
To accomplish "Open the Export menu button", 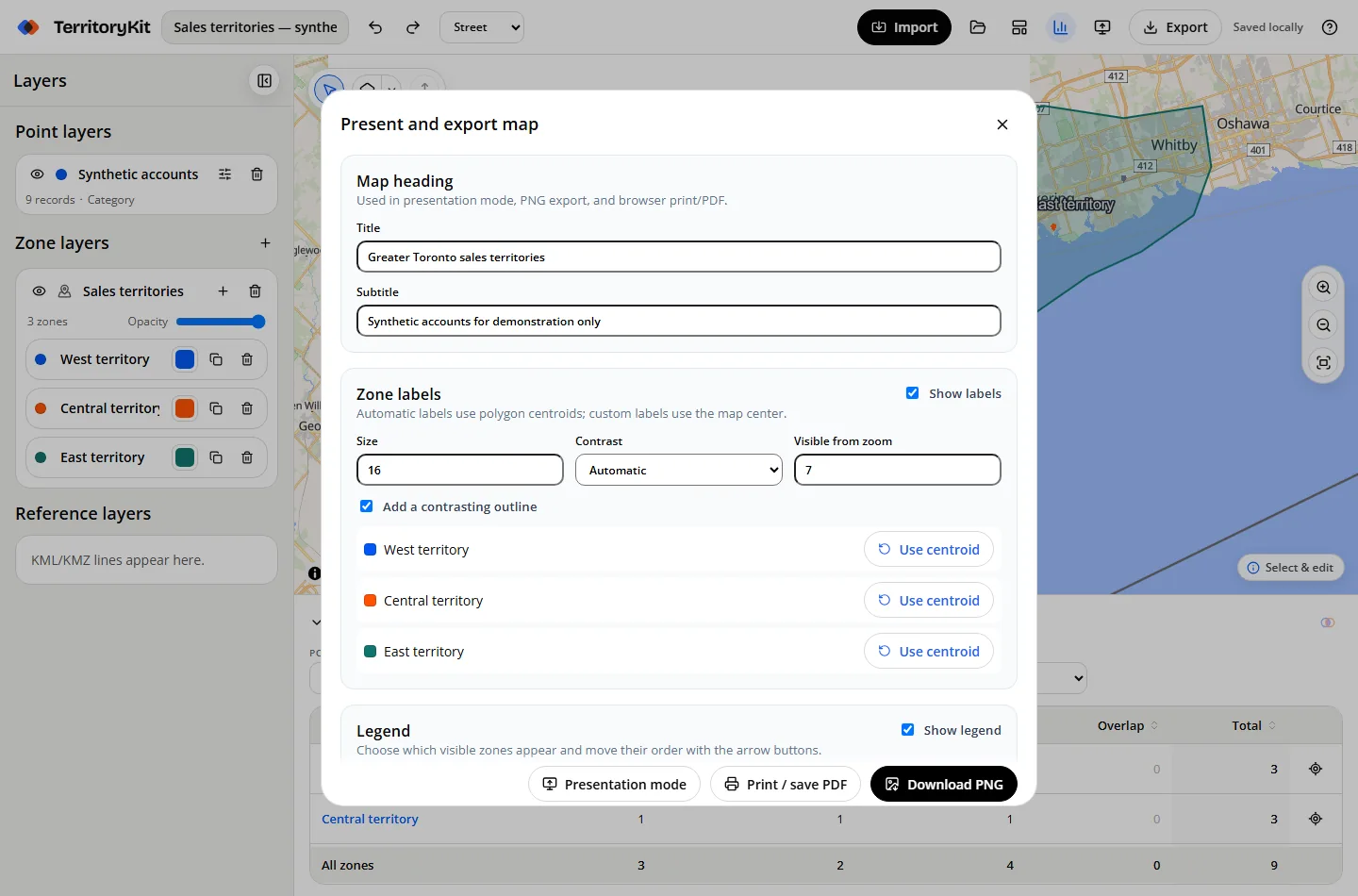I will point(1175,27).
